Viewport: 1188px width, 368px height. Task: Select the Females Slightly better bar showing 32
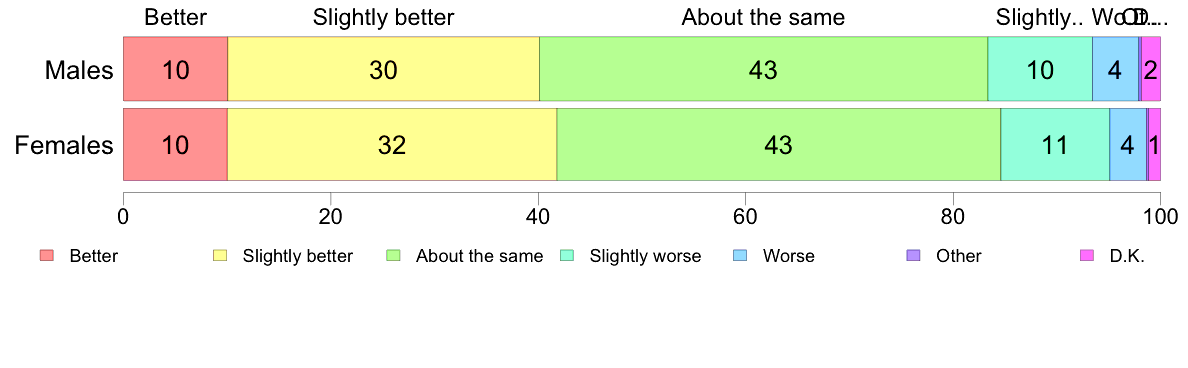392,145
